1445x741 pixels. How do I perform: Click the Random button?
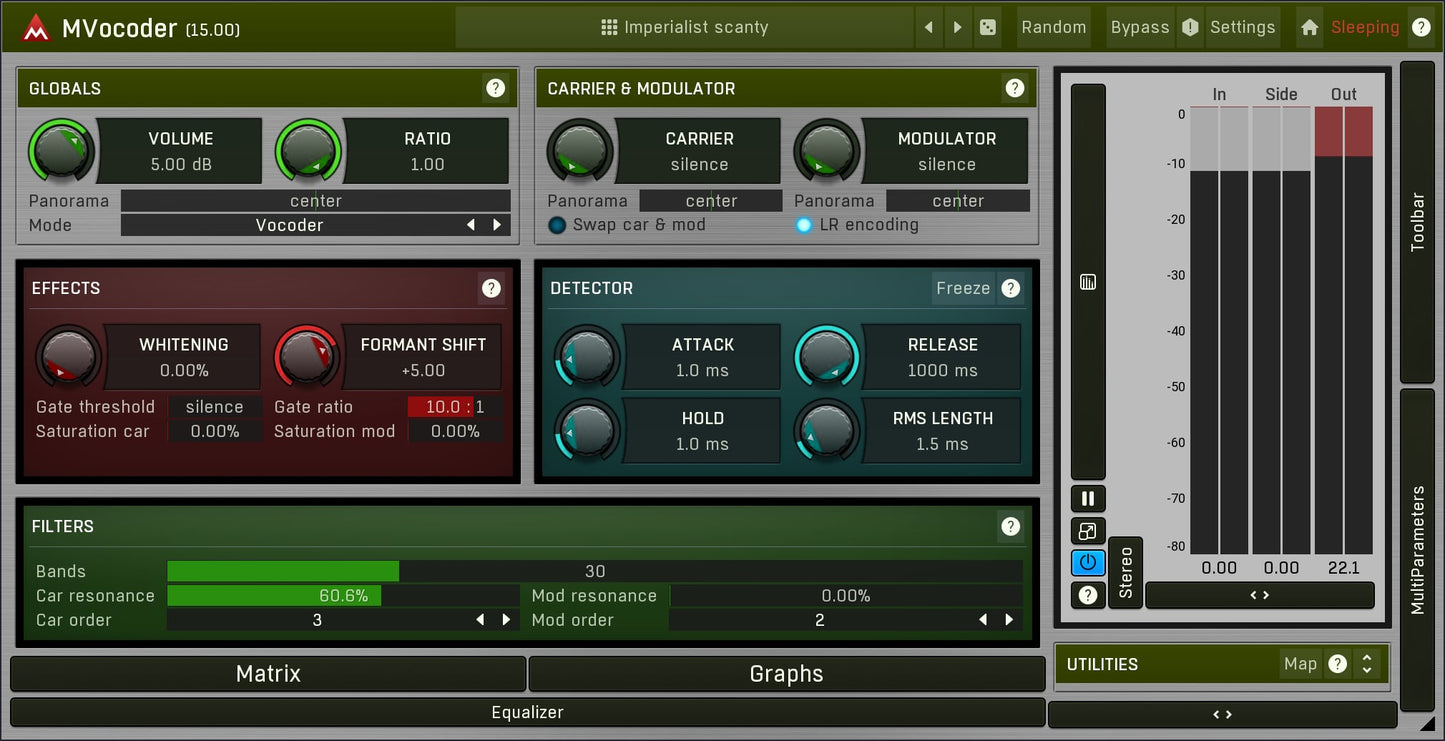click(x=1053, y=27)
